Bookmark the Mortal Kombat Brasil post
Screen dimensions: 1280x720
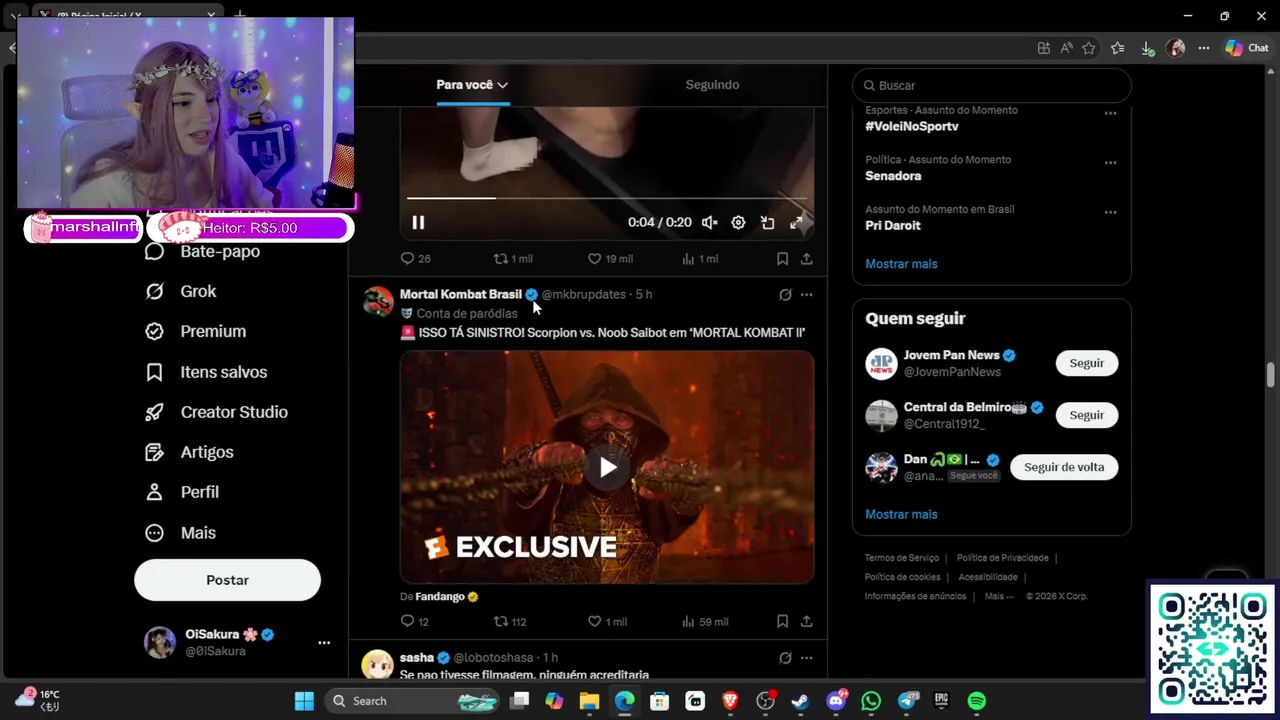[x=782, y=621]
